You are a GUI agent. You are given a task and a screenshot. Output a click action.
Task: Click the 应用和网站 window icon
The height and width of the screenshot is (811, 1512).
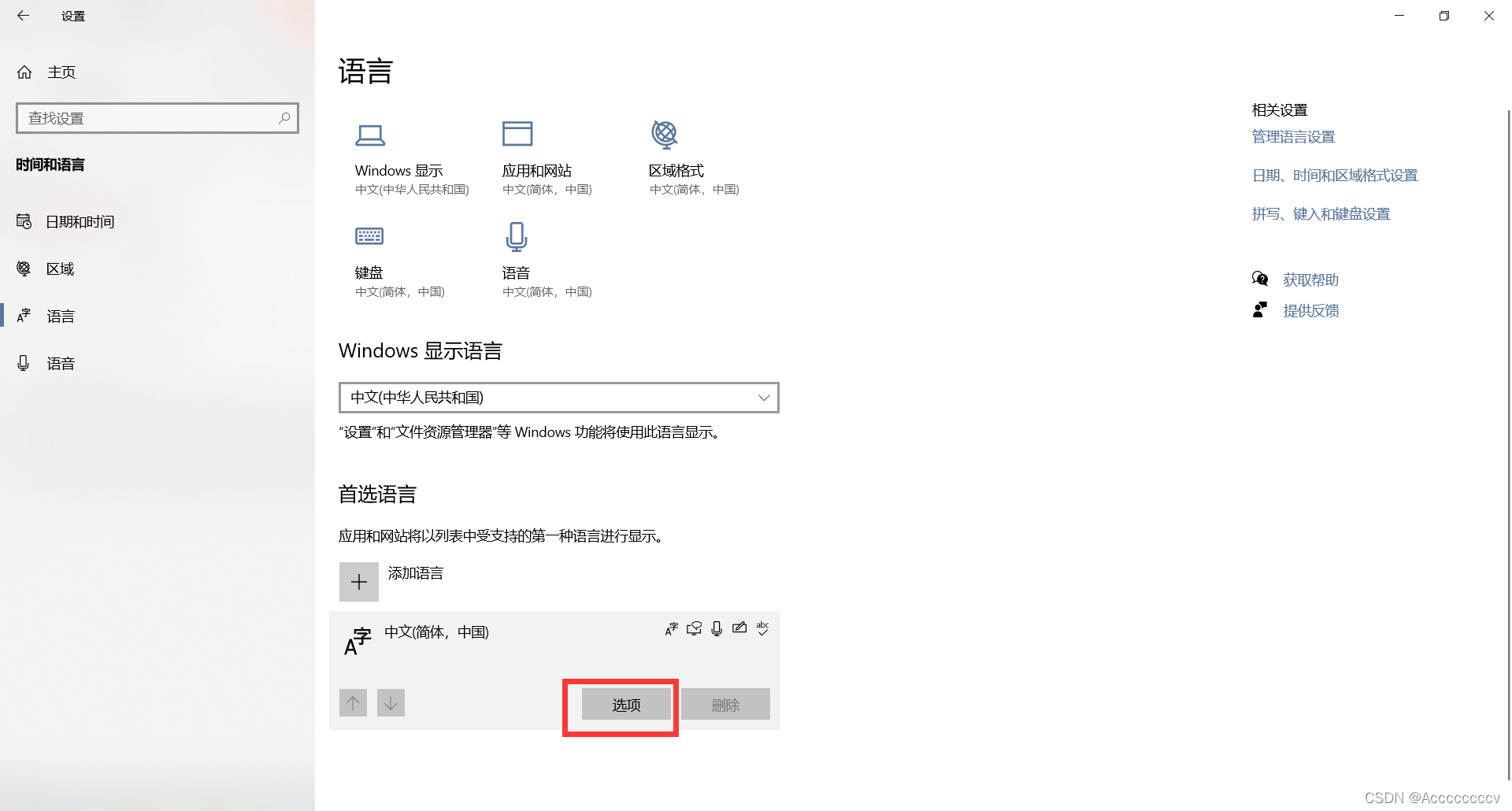click(x=517, y=134)
